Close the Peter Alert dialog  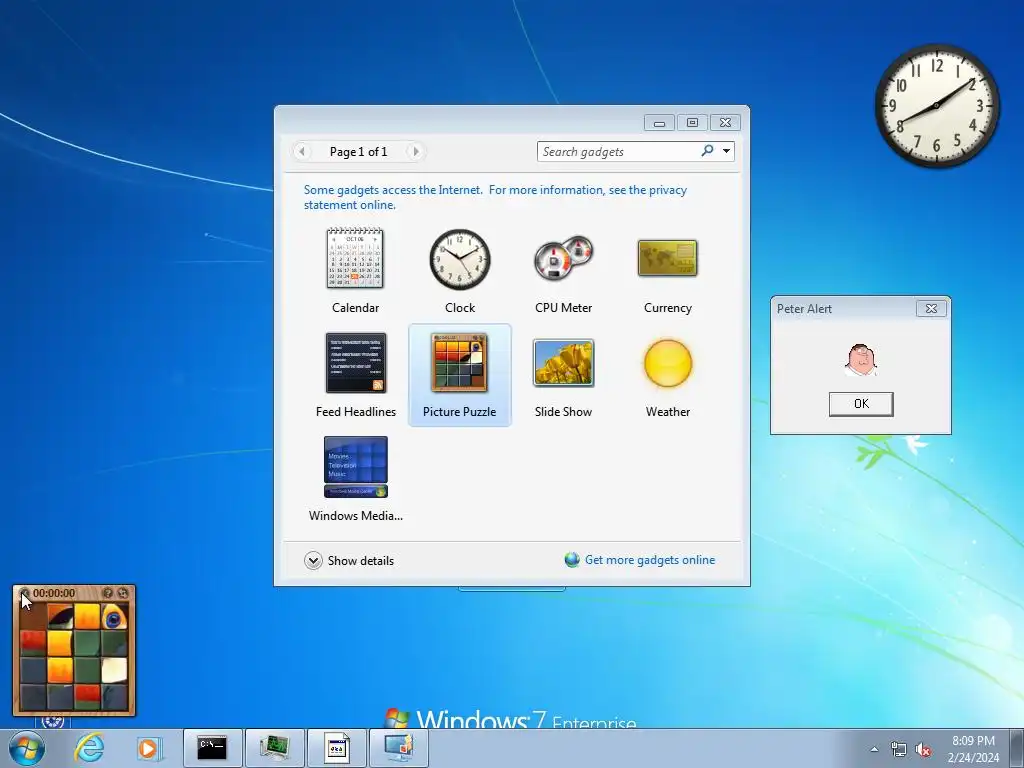click(931, 308)
